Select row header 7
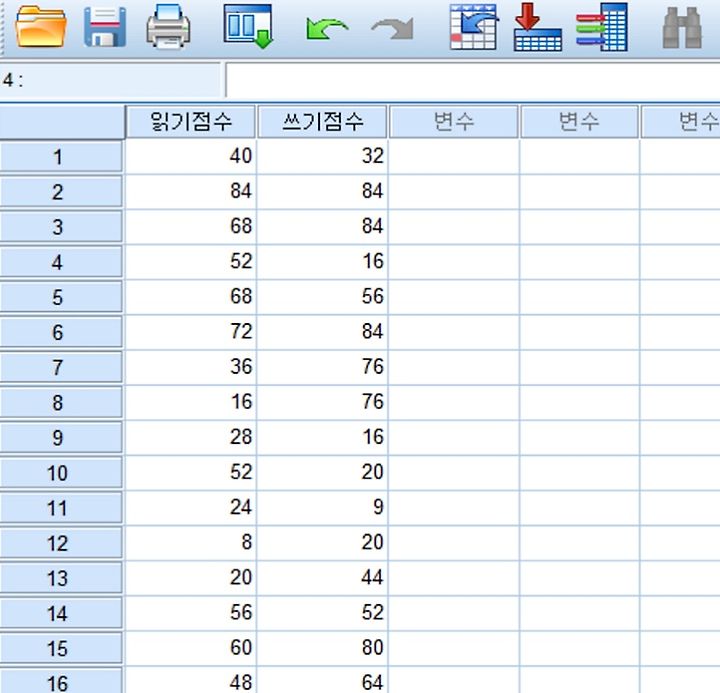Image resolution: width=720 pixels, height=693 pixels. click(61, 367)
